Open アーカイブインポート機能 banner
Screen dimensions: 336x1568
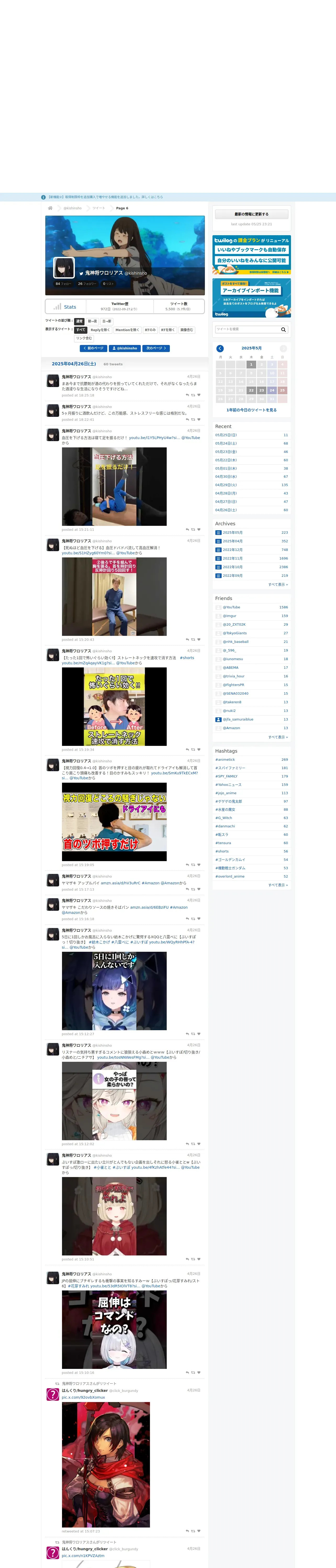tap(251, 298)
